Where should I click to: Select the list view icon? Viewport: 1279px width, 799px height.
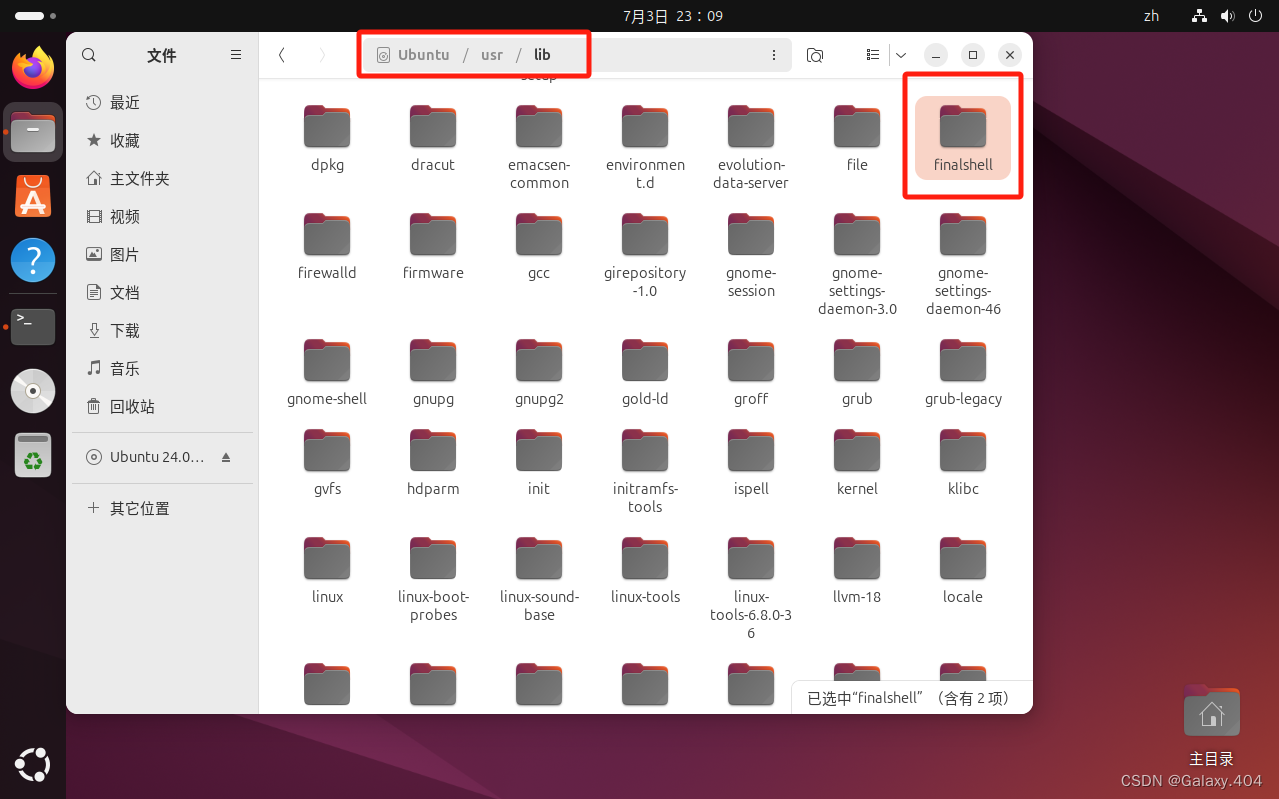click(871, 55)
